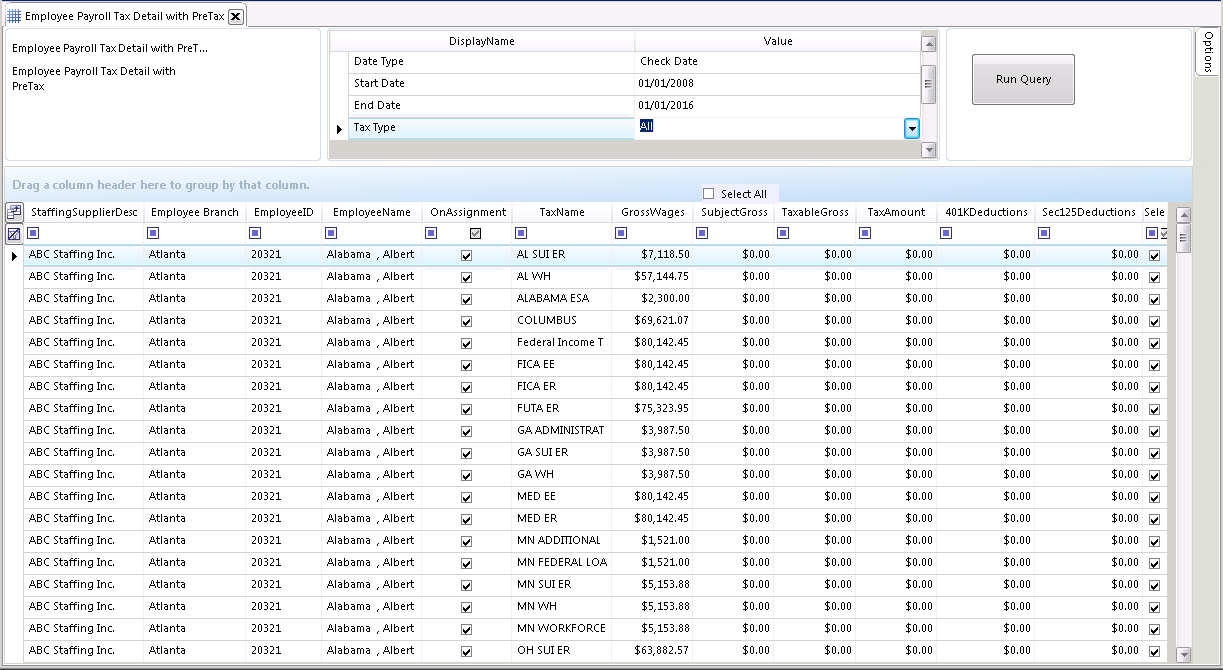Image resolution: width=1223 pixels, height=670 pixels.
Task: Select the Federal Income T tax name cell
Action: point(562,343)
